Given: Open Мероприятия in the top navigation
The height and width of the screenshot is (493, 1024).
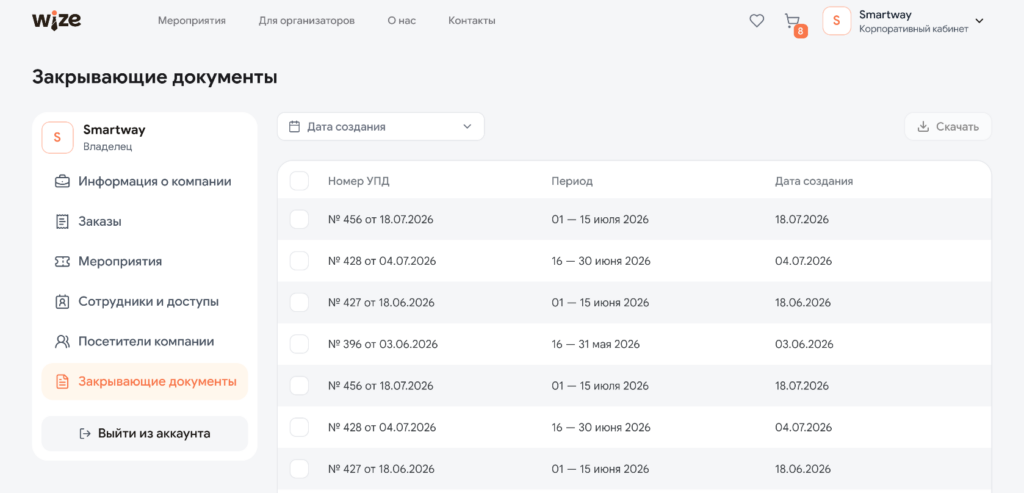Looking at the screenshot, I should tap(192, 21).
